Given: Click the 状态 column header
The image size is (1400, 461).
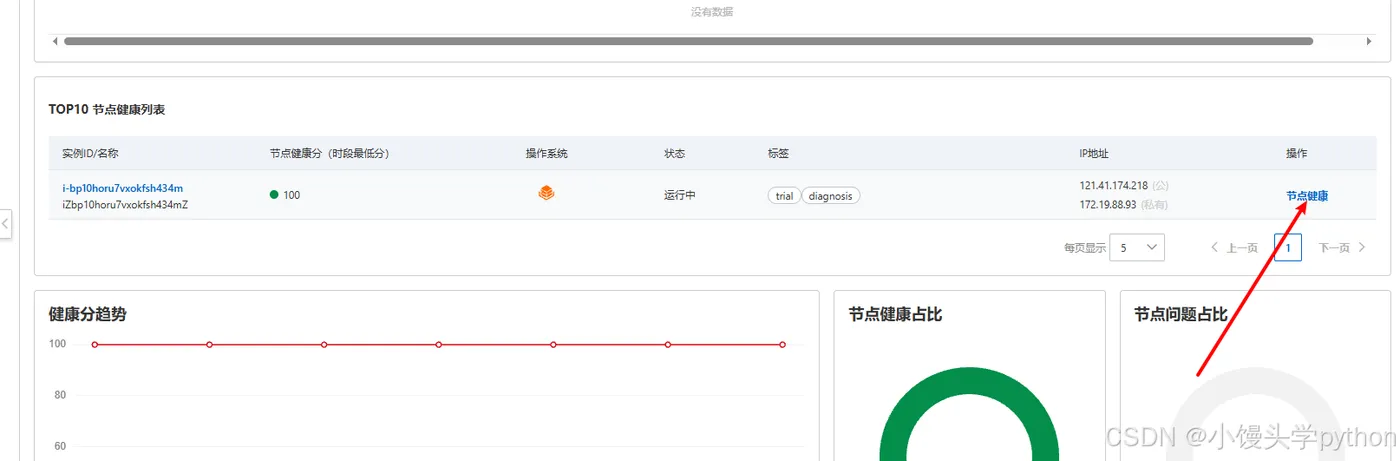Looking at the screenshot, I should 675,154.
